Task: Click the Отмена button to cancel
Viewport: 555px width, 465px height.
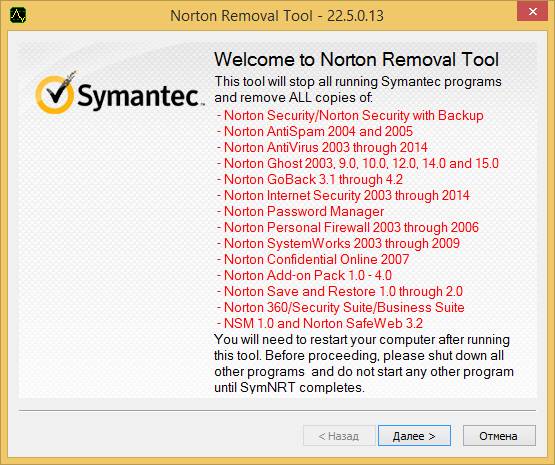Action: 499,436
